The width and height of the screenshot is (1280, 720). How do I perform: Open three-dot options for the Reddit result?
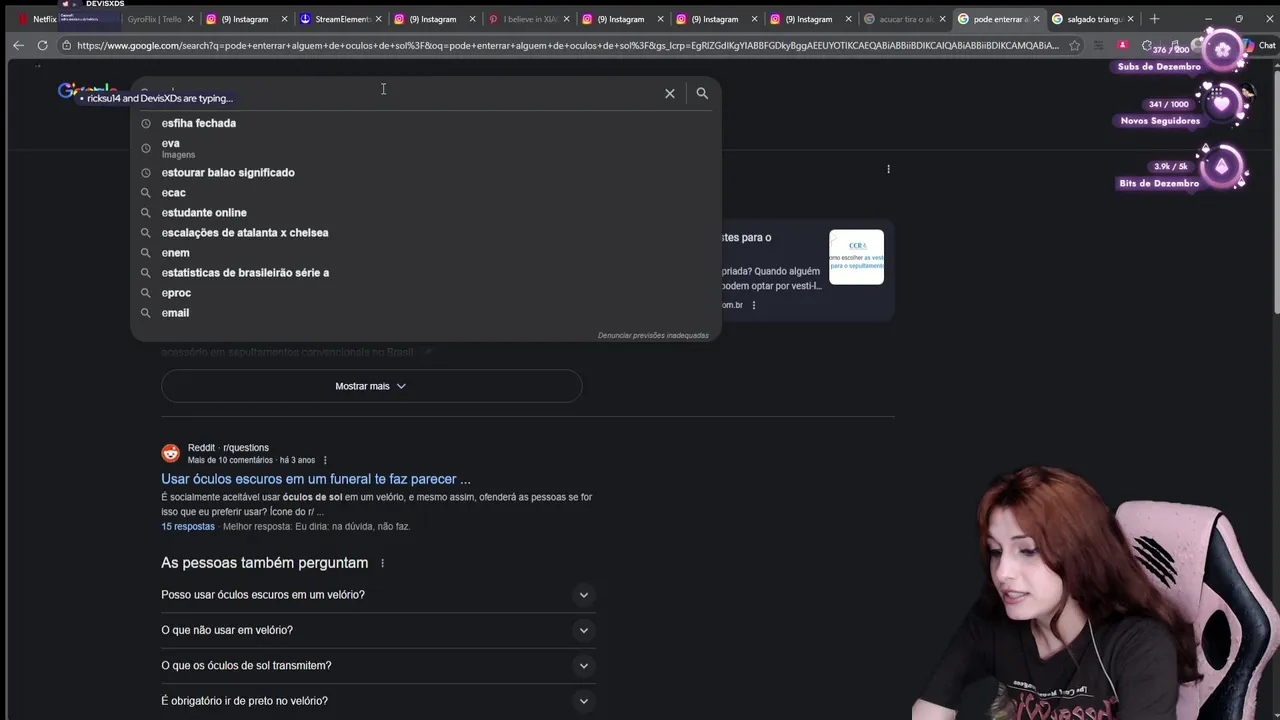coord(325,460)
